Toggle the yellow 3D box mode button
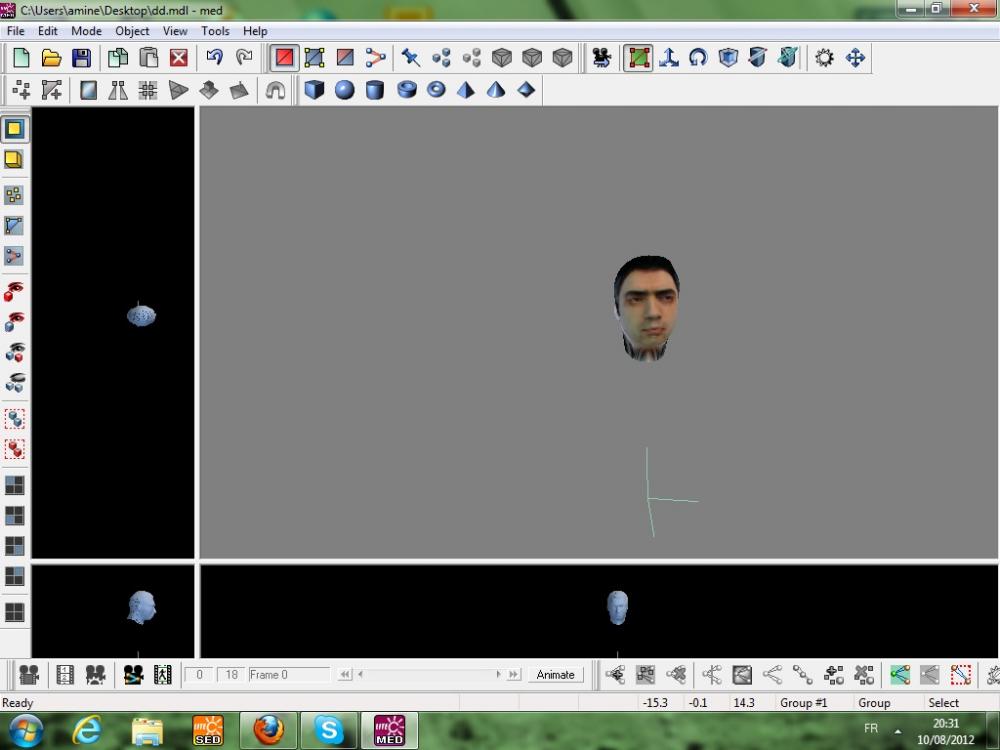This screenshot has width=1000, height=750. click(x=15, y=159)
